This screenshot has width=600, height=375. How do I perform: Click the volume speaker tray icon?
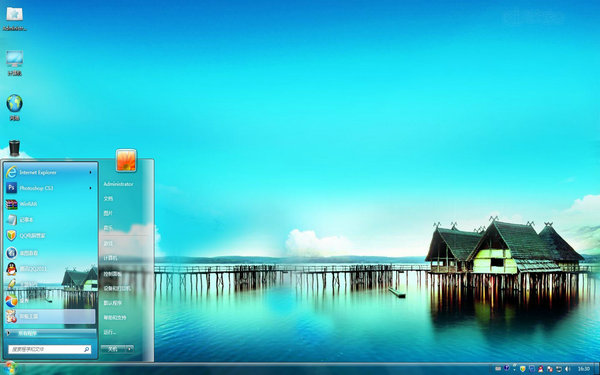click(567, 369)
